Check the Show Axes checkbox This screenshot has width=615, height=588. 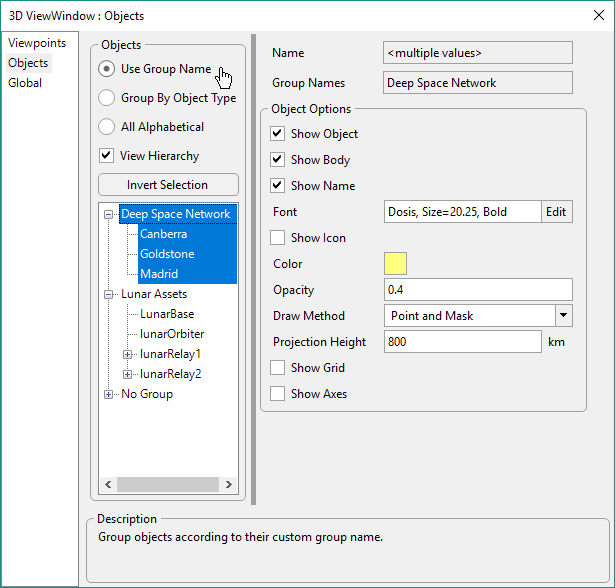[277, 394]
